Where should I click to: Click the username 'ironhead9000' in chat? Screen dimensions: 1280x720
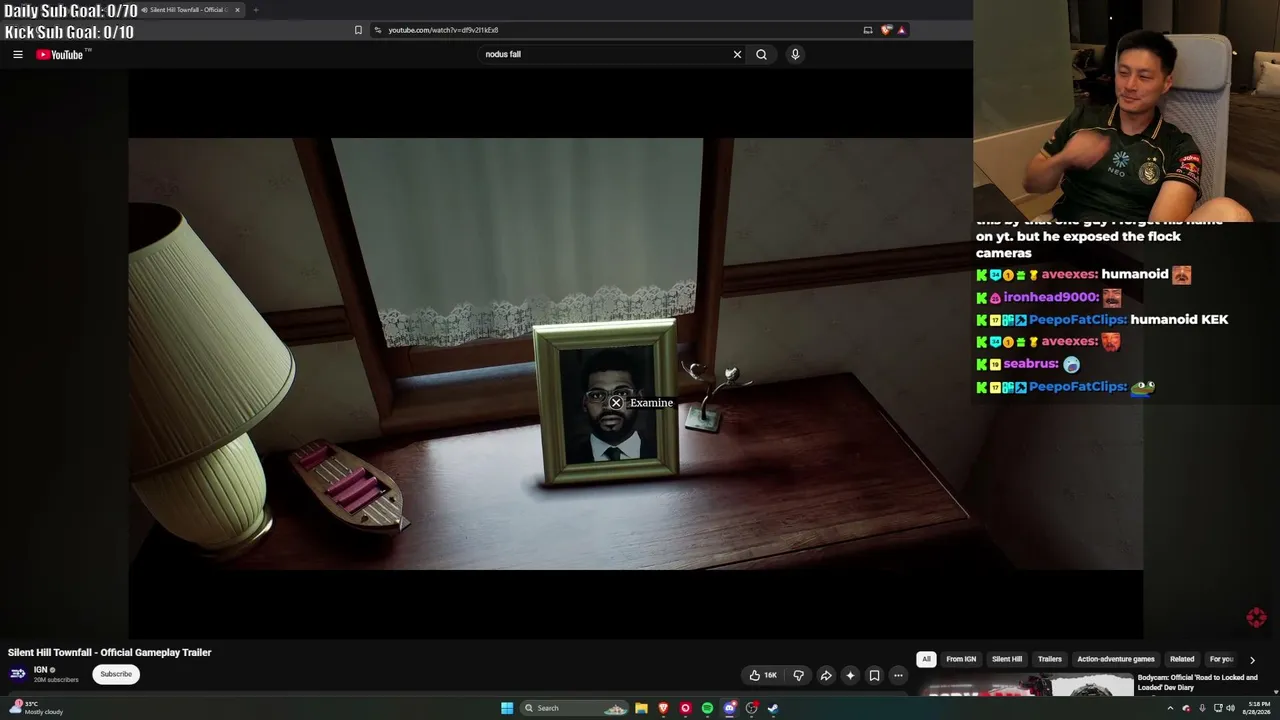tap(1051, 297)
